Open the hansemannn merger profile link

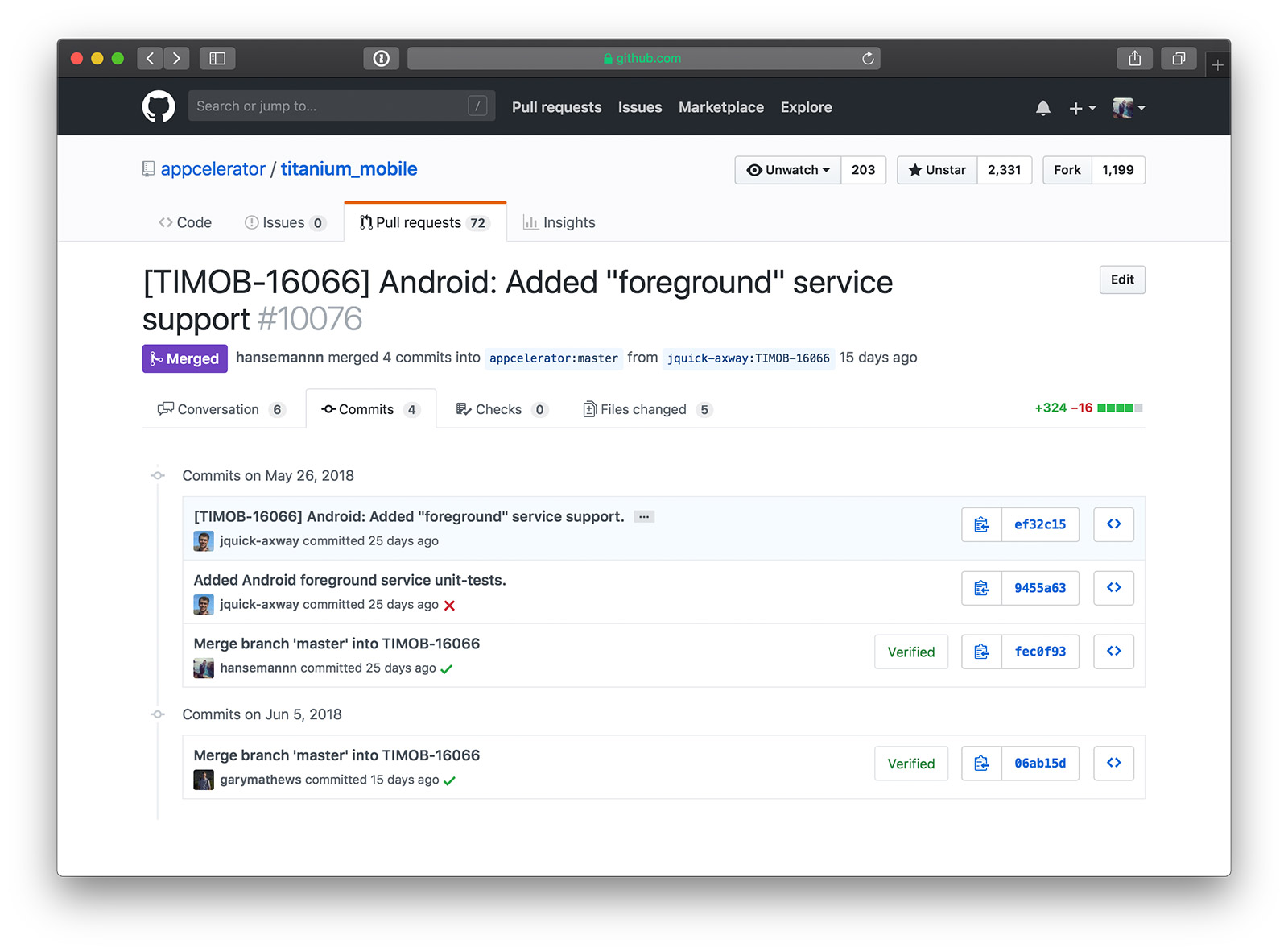click(279, 358)
